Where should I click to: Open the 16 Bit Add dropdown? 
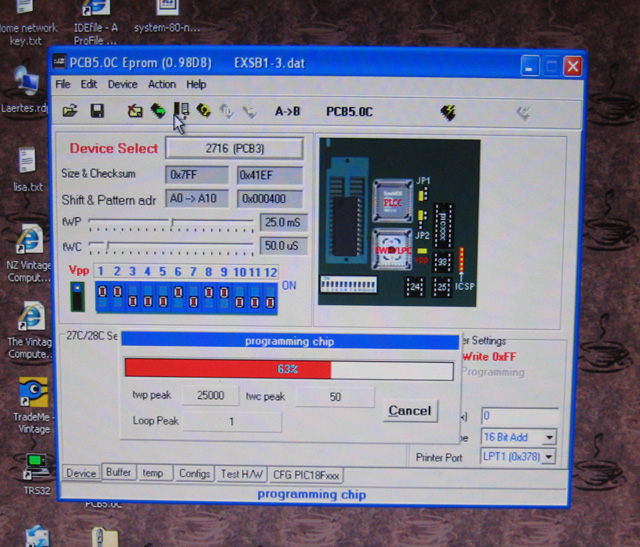tap(549, 437)
